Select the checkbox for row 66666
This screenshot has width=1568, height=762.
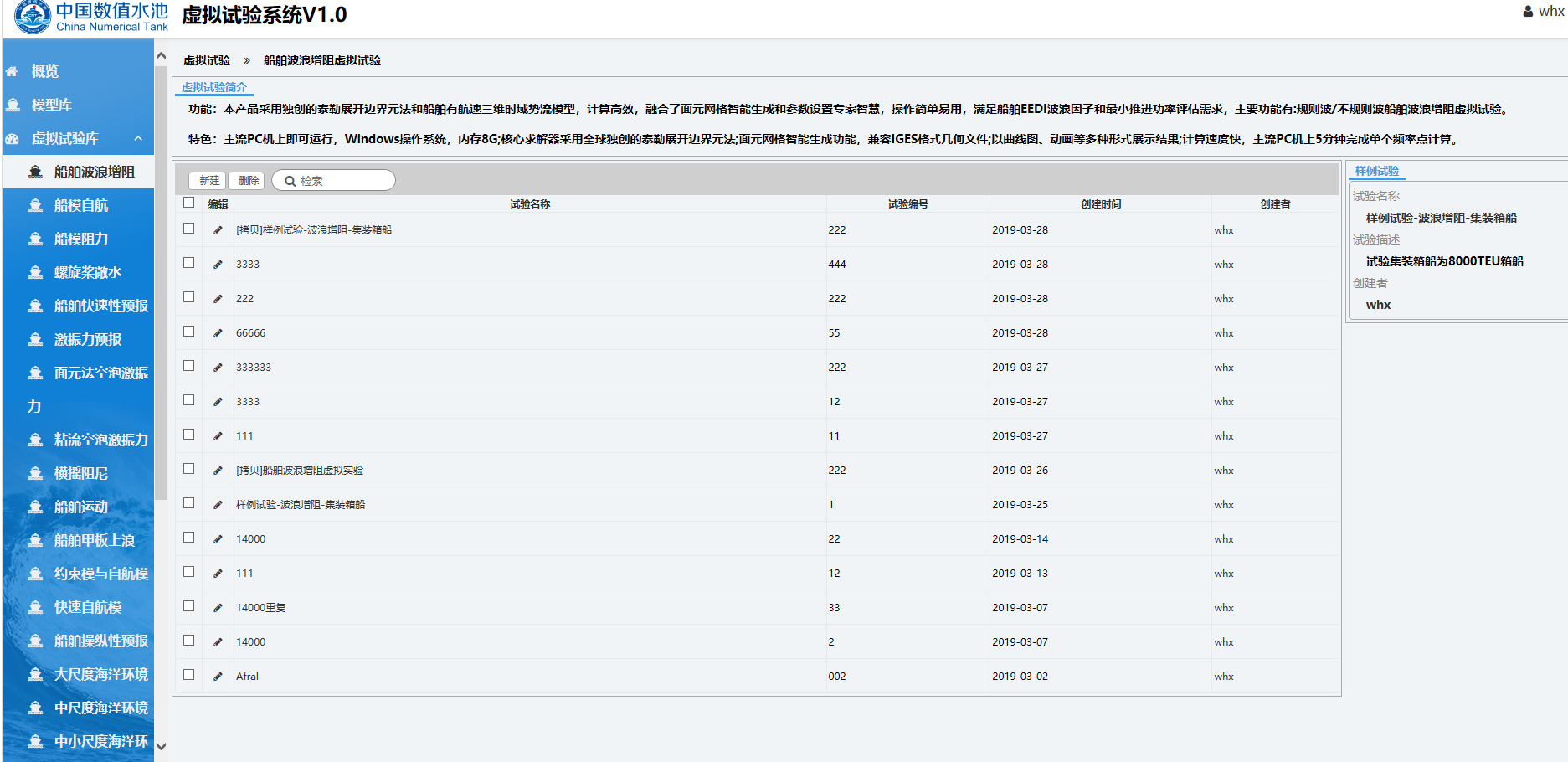(189, 332)
